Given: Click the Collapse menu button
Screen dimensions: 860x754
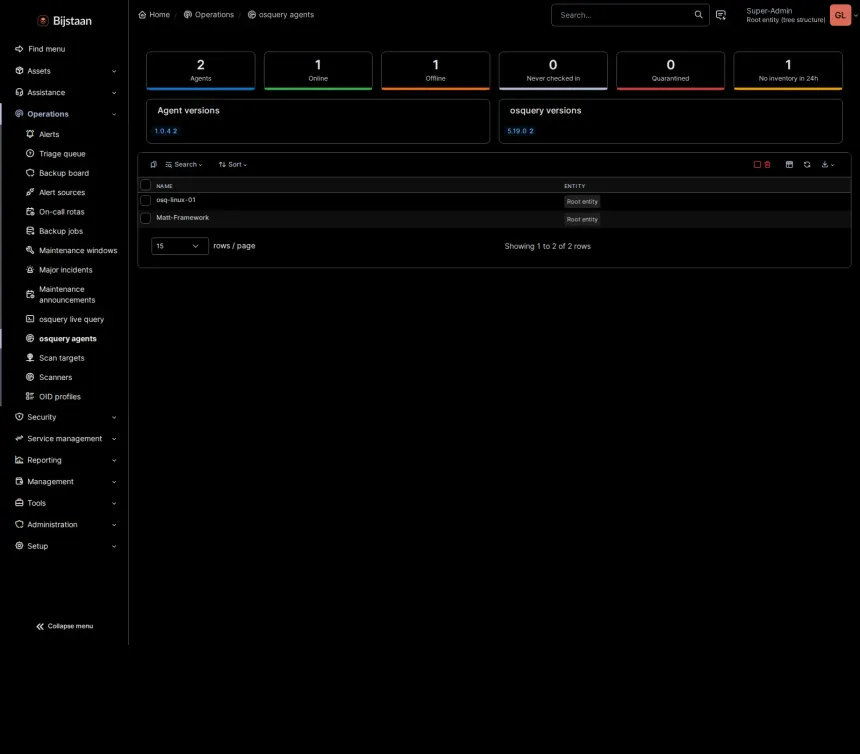Looking at the screenshot, I should tap(65, 626).
